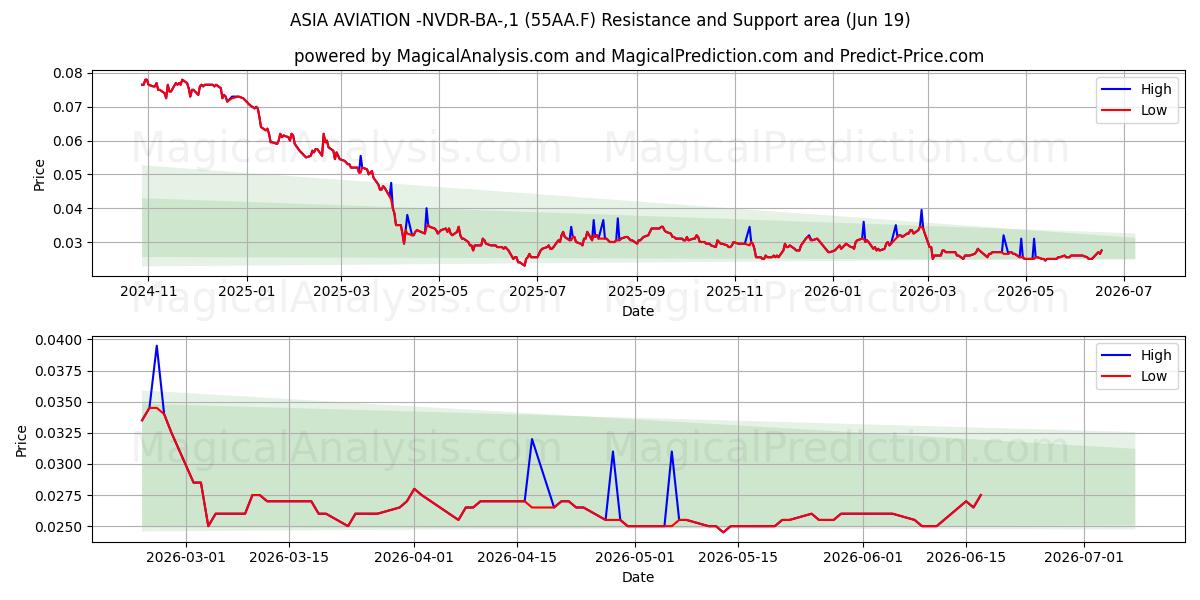Screen dimensions: 1200x600
Task: Click the 2026-05 date label on top chart
Action: coord(1026,291)
